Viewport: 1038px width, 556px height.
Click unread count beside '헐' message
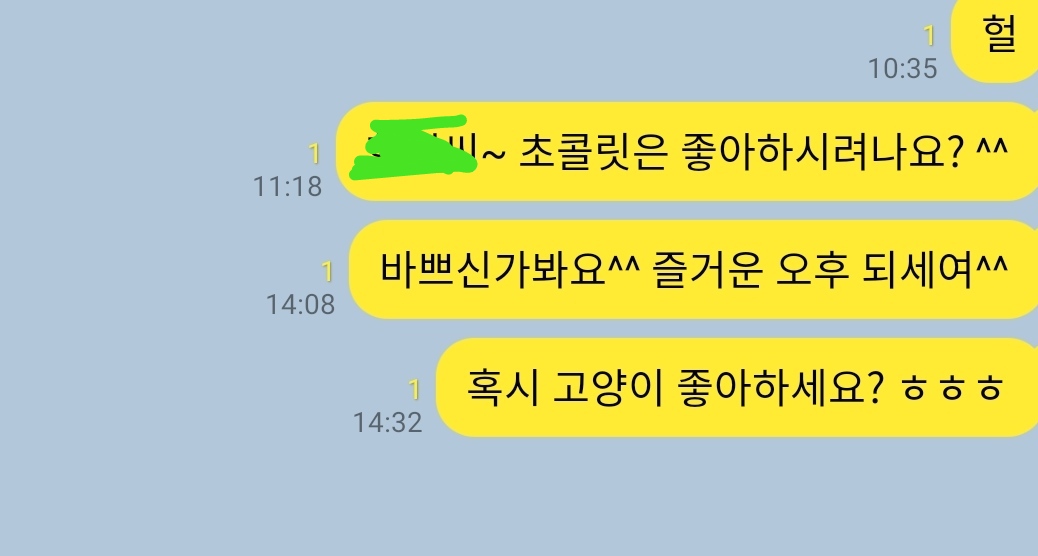[x=929, y=36]
